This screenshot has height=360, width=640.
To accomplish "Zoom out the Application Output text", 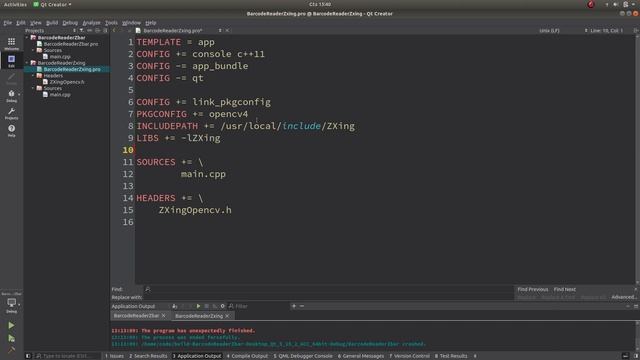I will [302, 306].
